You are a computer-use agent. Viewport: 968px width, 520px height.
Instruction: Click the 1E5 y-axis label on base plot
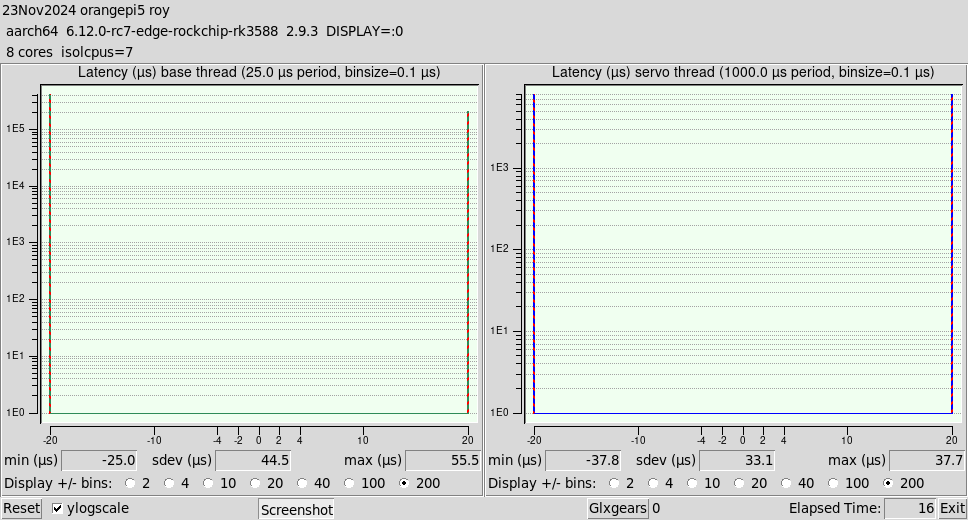(15, 128)
